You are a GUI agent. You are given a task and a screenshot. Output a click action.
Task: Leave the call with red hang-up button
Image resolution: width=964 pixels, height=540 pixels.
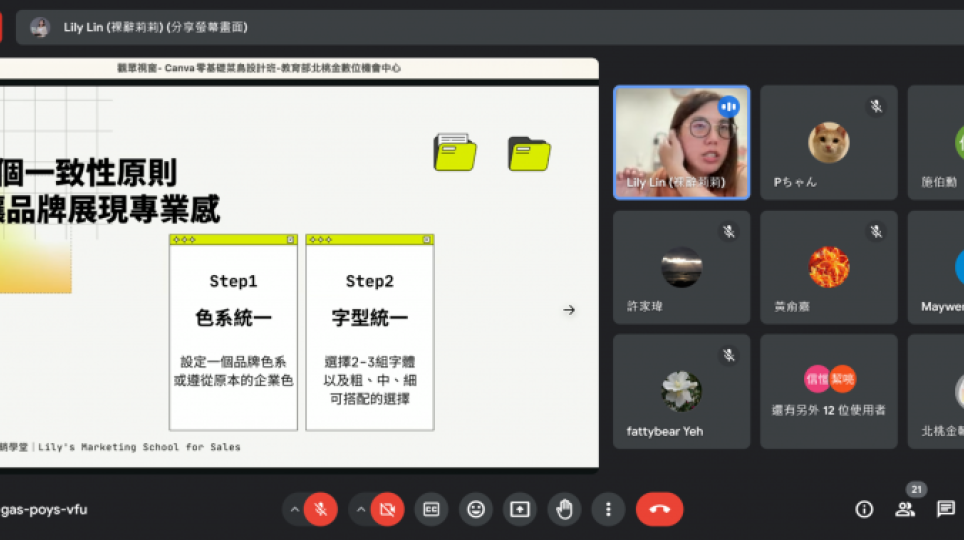[x=659, y=509]
